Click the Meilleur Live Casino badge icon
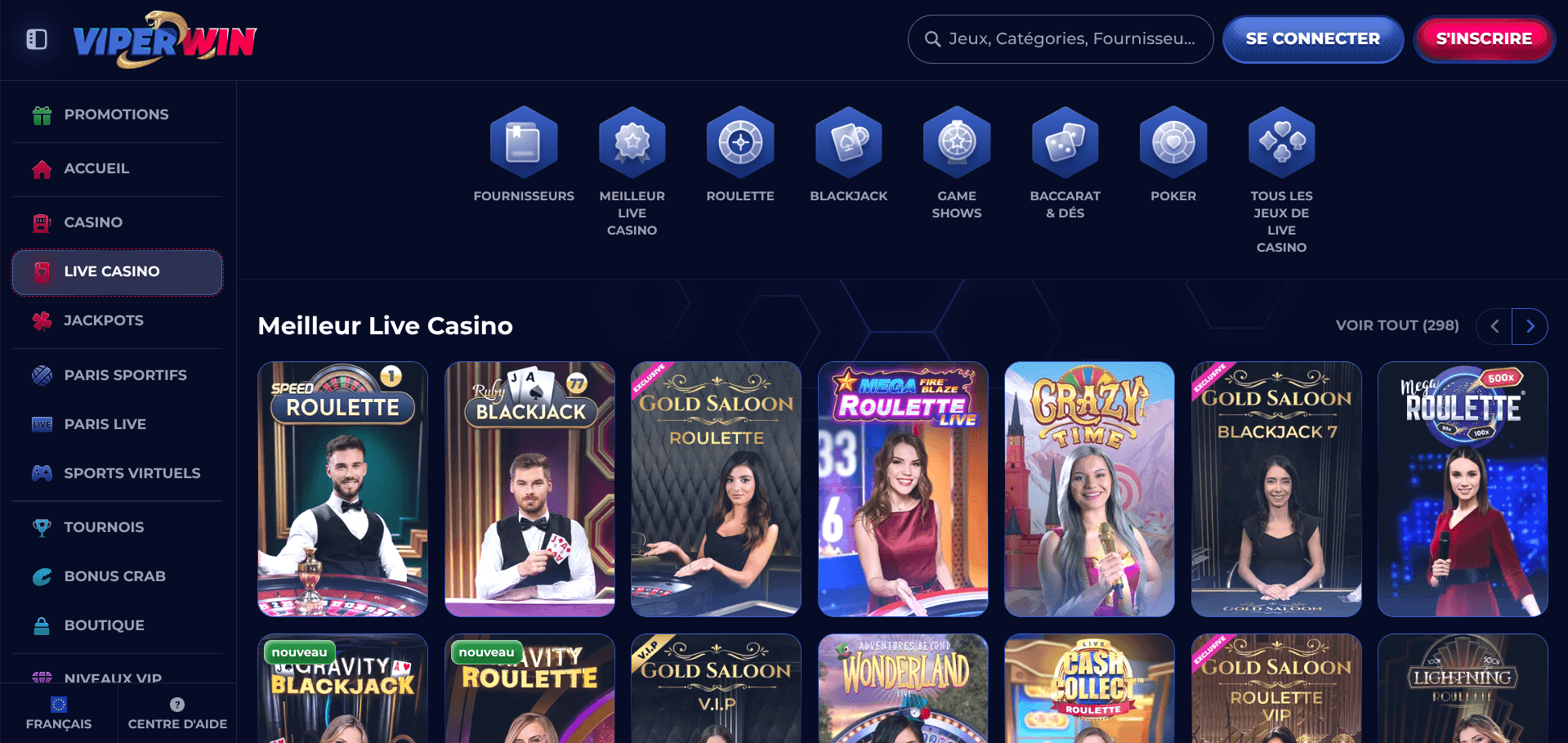1568x743 pixels. coord(632,142)
